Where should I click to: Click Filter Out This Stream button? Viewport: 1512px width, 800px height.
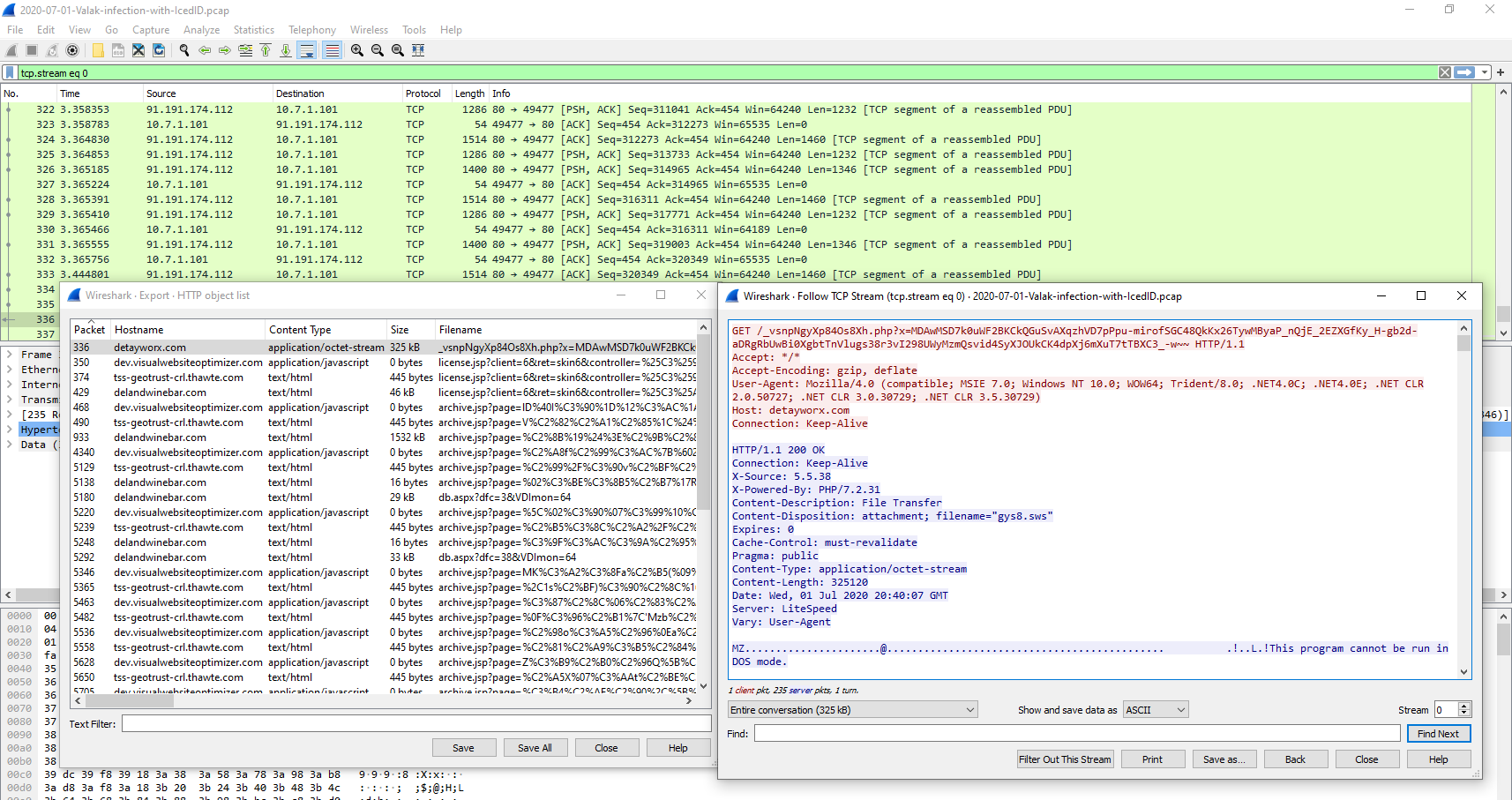(x=1065, y=759)
